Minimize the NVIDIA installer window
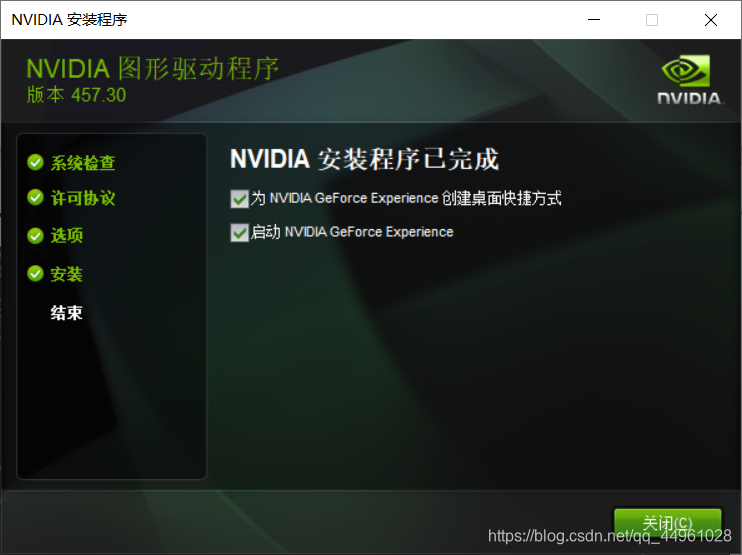Viewport: 742px width, 555px height. (x=594, y=20)
